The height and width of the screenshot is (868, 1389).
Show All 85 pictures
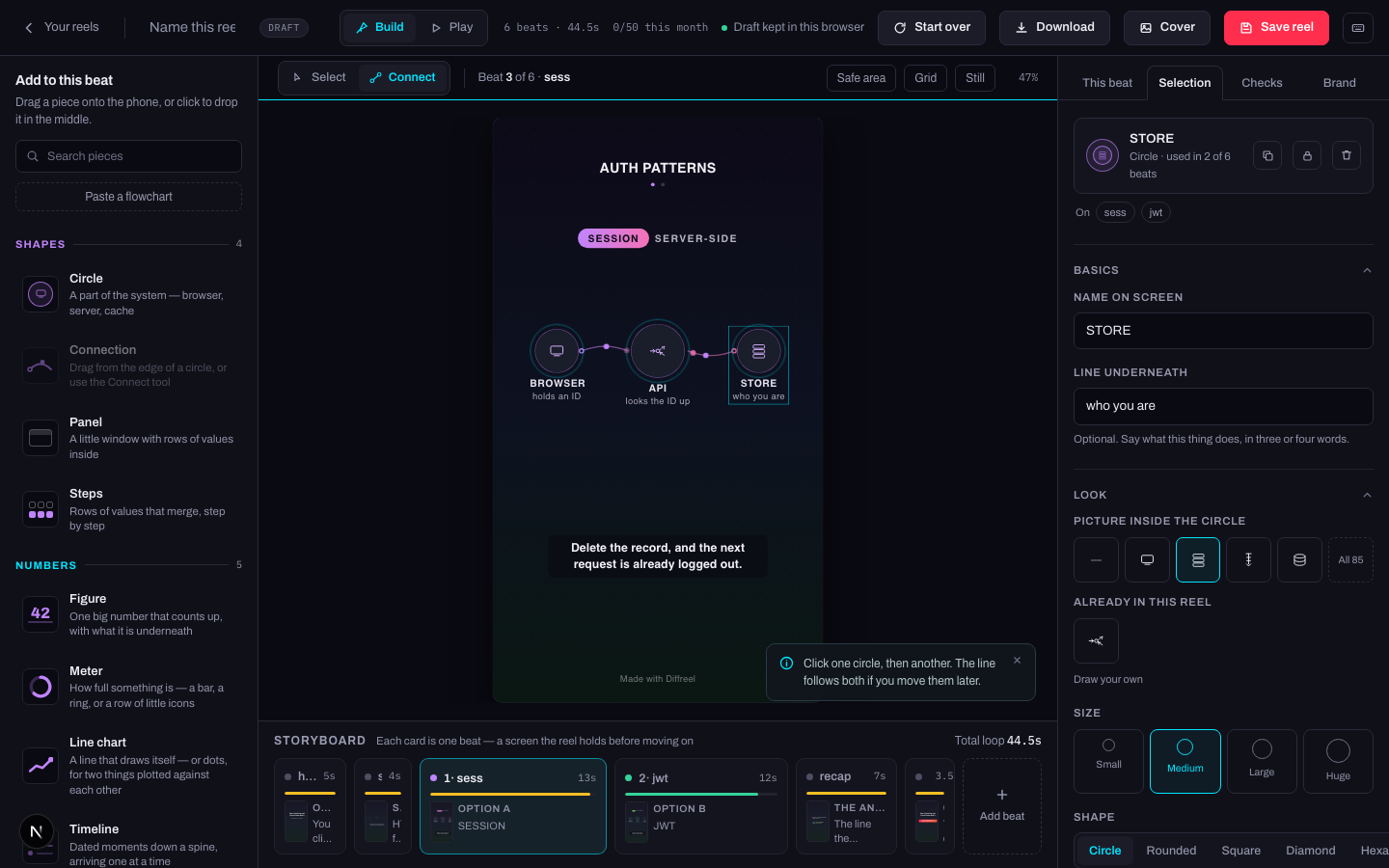(x=1350, y=559)
